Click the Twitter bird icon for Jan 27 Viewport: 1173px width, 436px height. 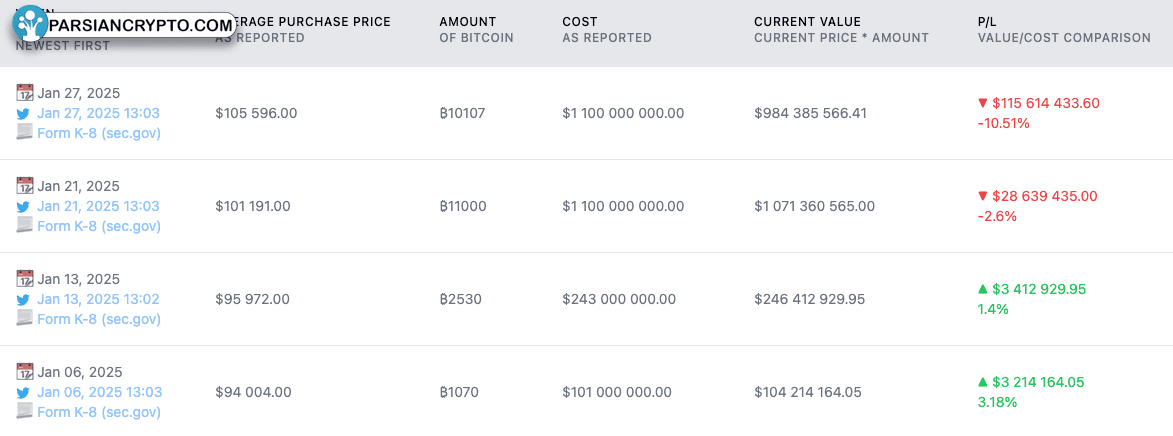coord(24,114)
